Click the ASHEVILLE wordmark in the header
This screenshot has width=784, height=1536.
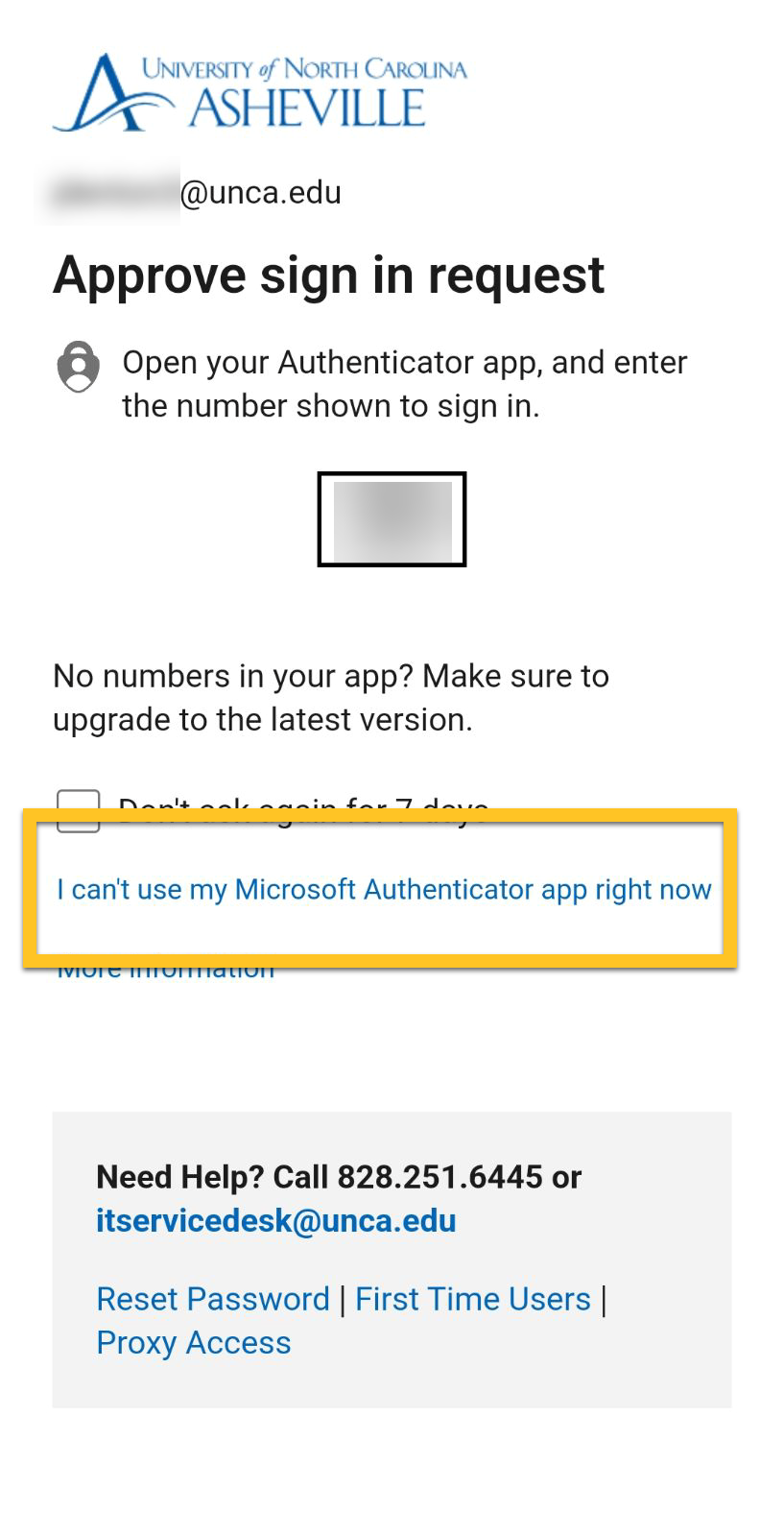[307, 108]
